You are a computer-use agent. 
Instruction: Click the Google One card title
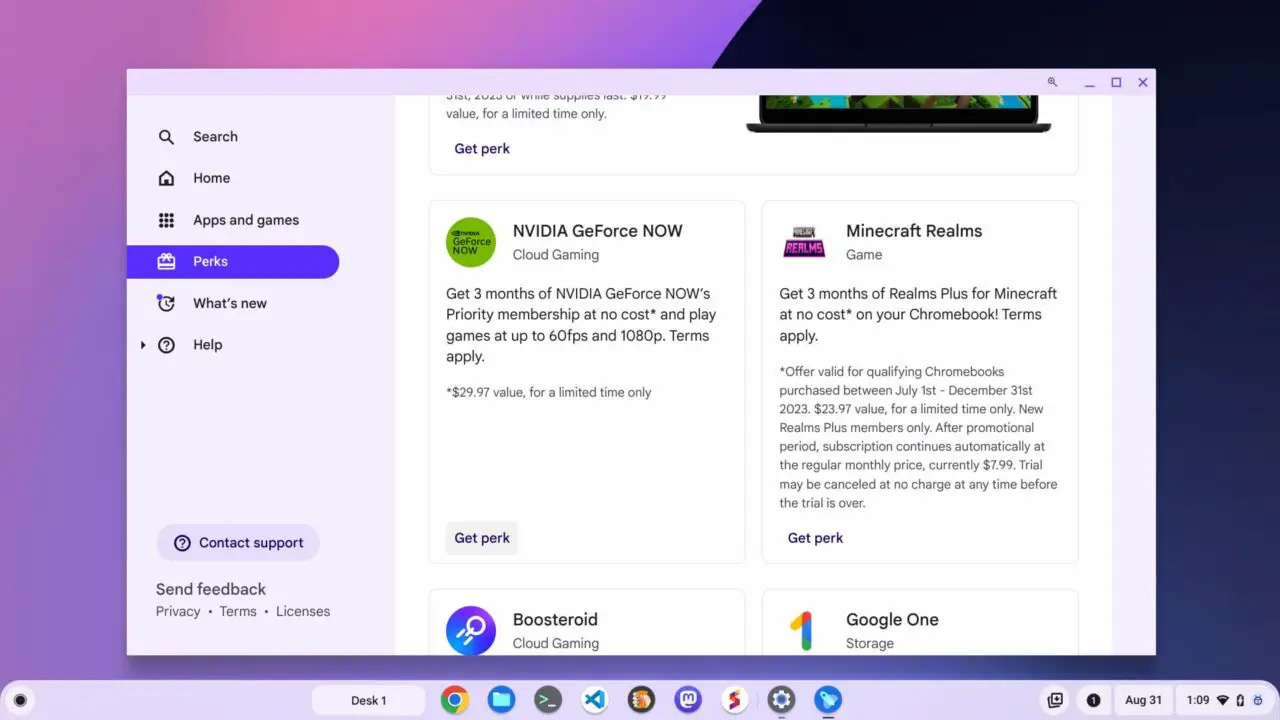click(x=892, y=620)
